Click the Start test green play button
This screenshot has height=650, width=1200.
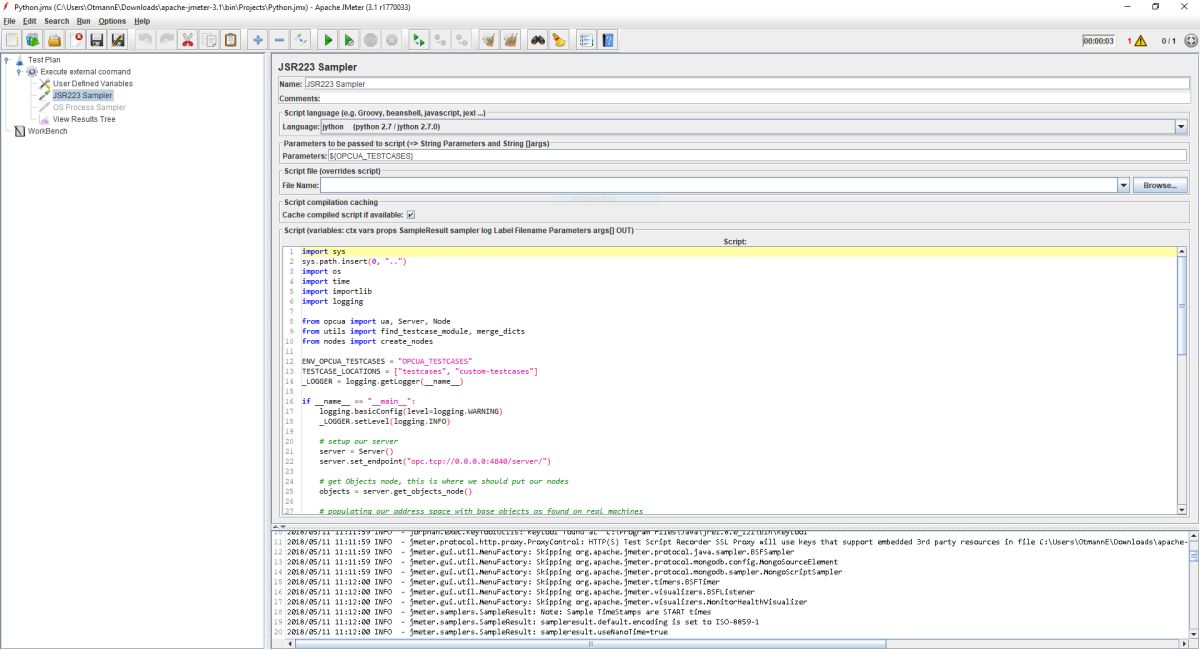tap(327, 40)
